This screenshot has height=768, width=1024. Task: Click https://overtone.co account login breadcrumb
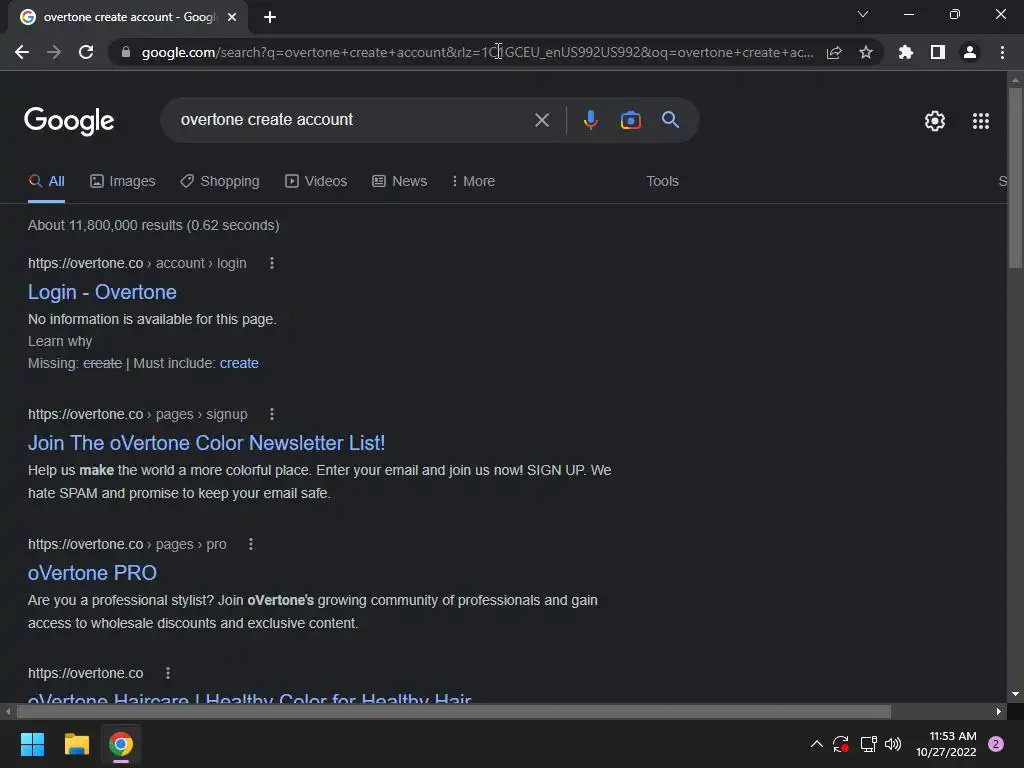137,263
